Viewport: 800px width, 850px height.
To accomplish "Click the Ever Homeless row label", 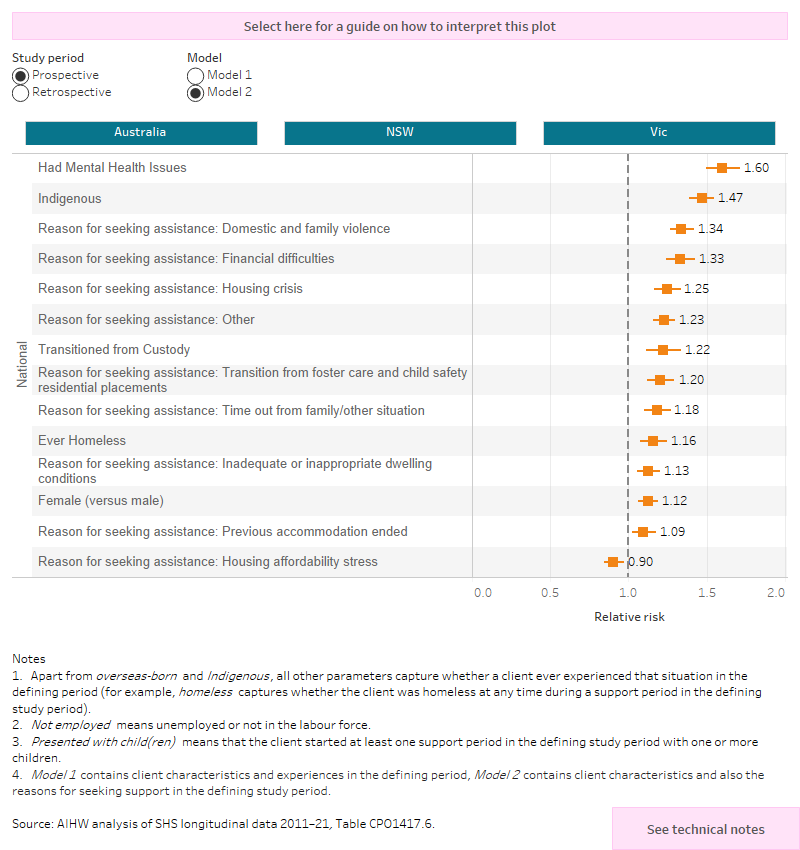I will [x=79, y=440].
